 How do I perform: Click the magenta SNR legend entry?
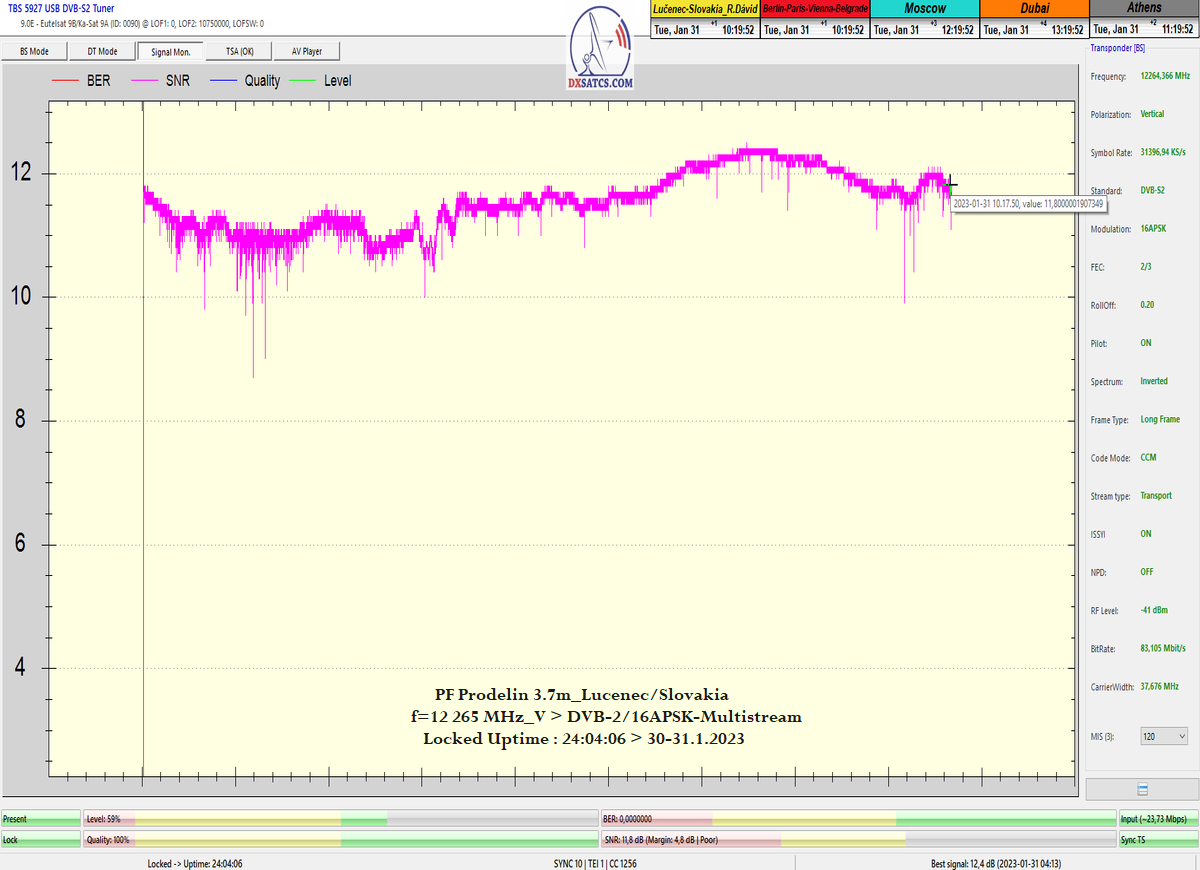pyautogui.click(x=167, y=80)
